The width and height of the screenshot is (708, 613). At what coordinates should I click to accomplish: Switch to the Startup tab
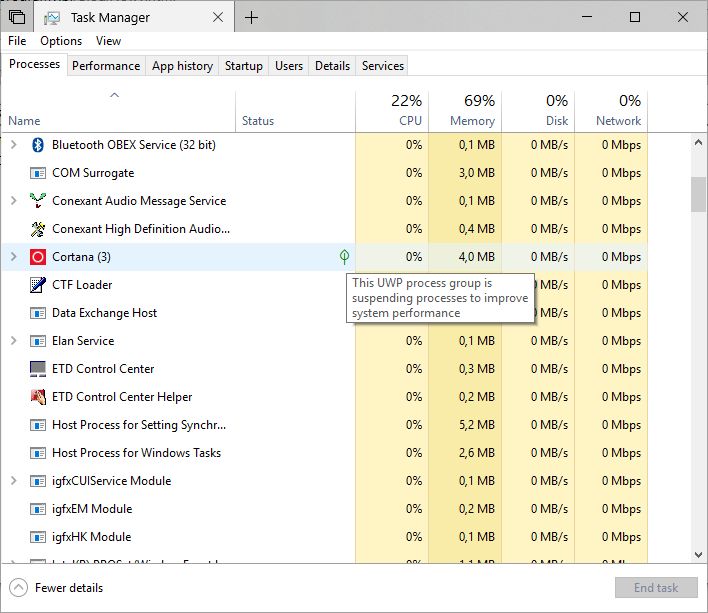click(x=244, y=66)
